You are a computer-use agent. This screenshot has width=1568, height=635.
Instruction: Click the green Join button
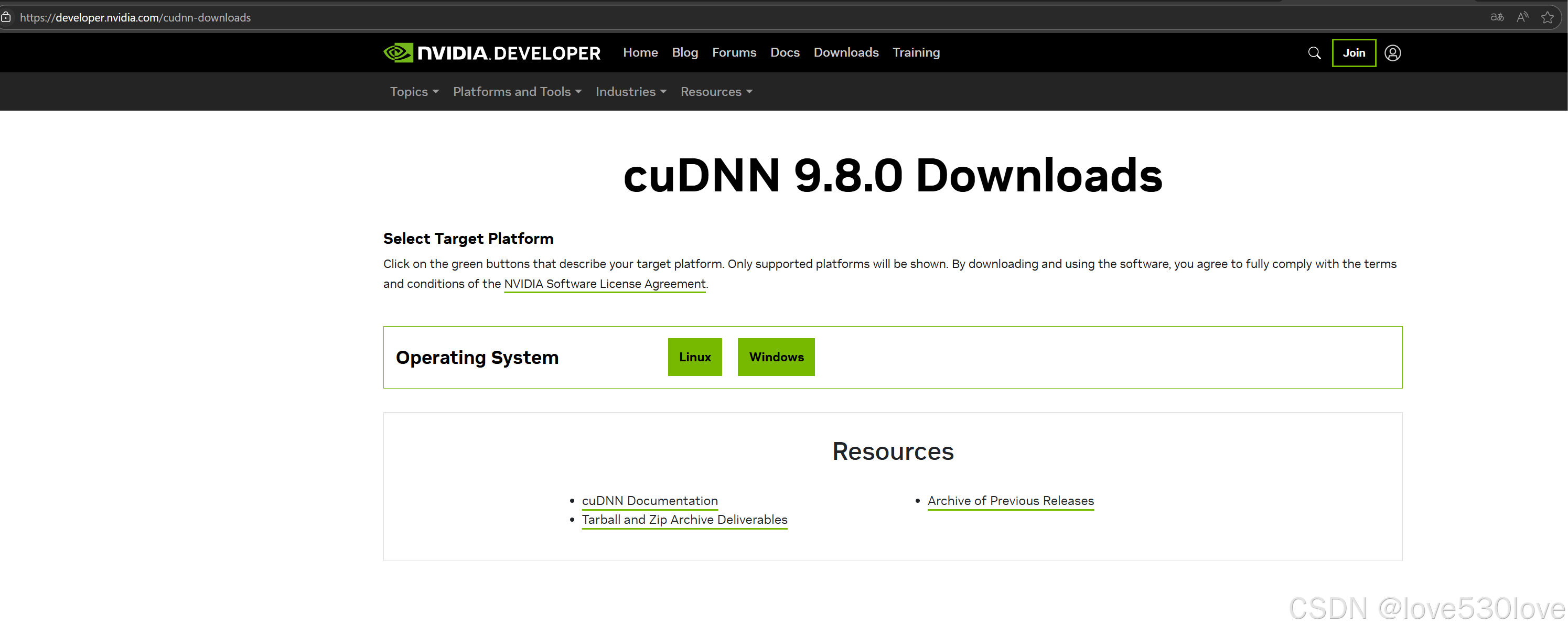coord(1353,53)
